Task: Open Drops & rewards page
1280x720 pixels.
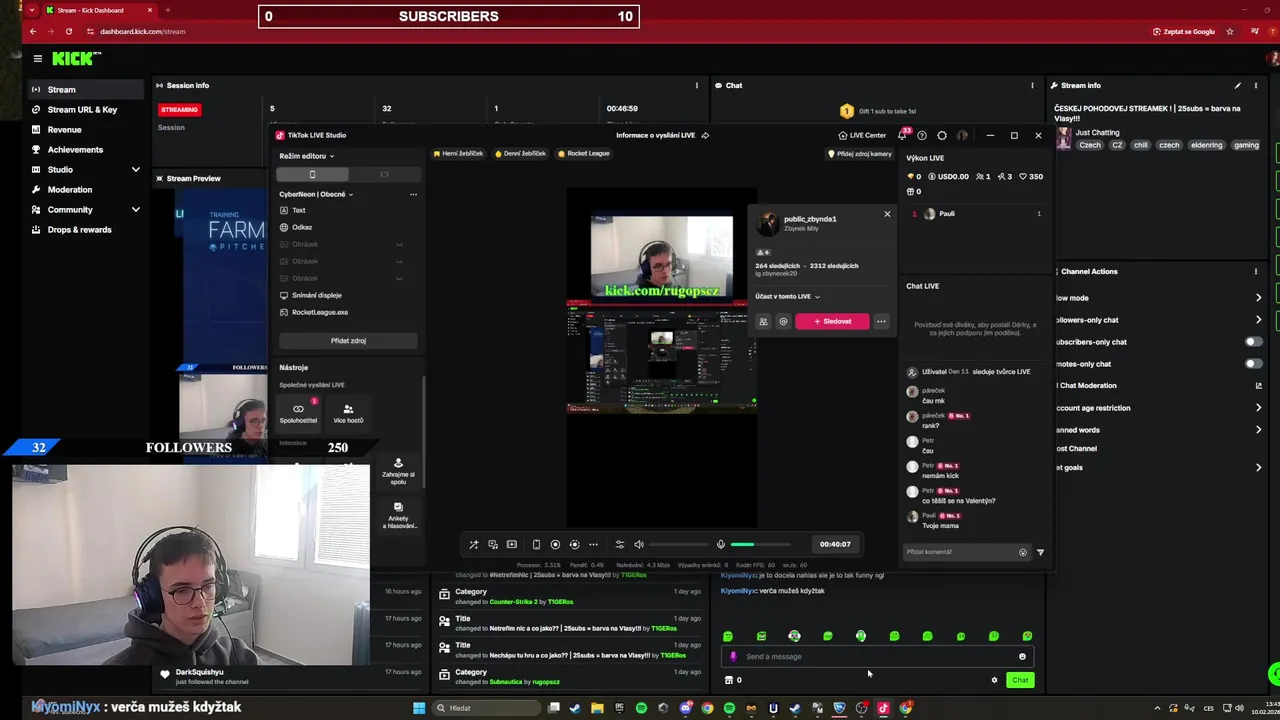Action: point(79,230)
